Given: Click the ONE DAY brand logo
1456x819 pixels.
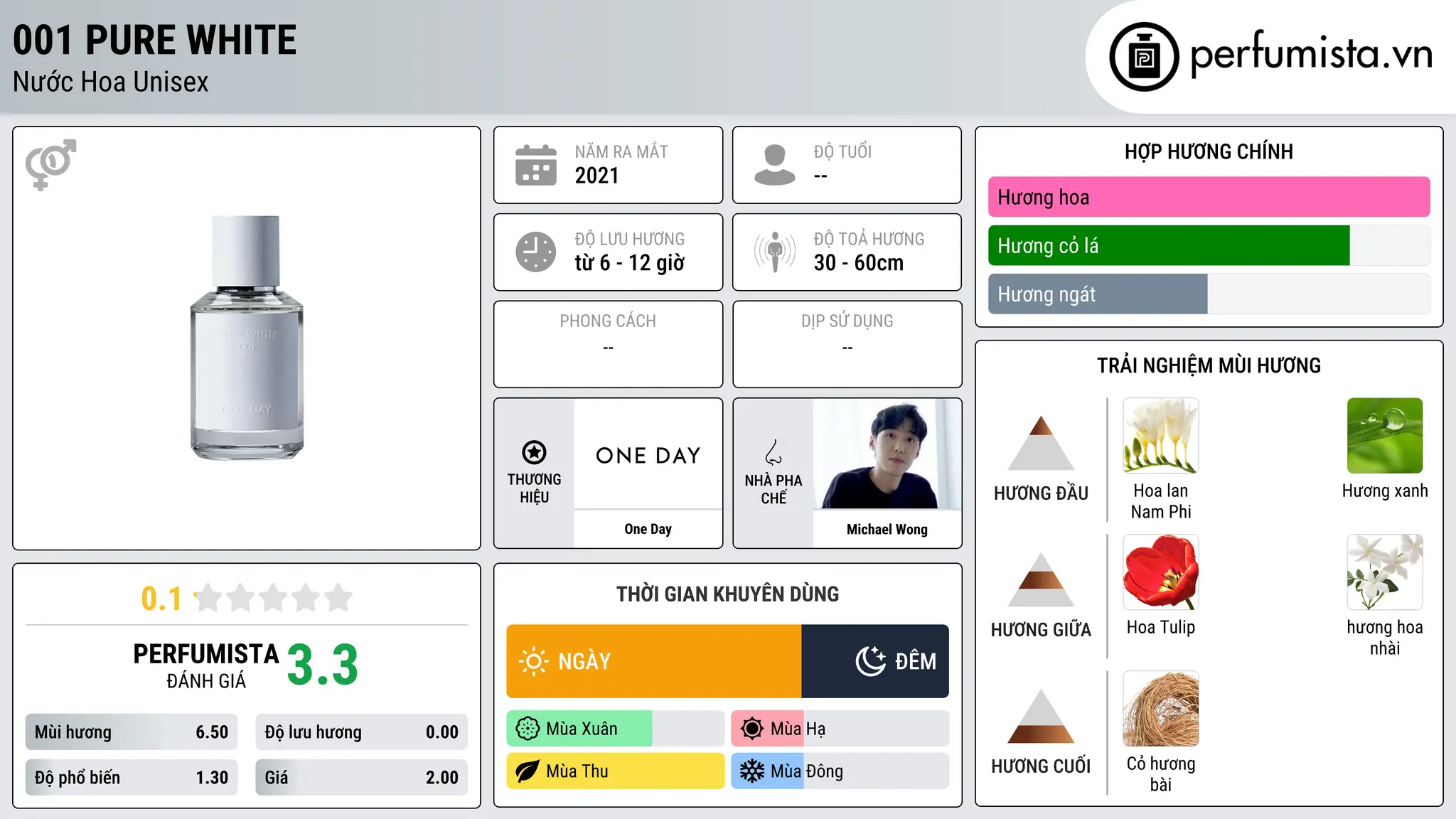Looking at the screenshot, I should point(648,455).
